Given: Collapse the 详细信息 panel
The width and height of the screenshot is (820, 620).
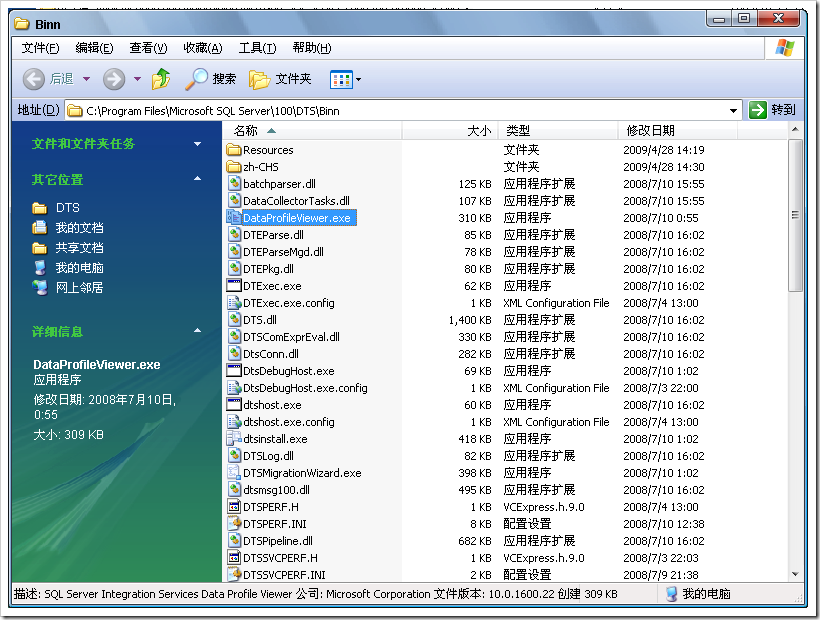Looking at the screenshot, I should pos(198,330).
